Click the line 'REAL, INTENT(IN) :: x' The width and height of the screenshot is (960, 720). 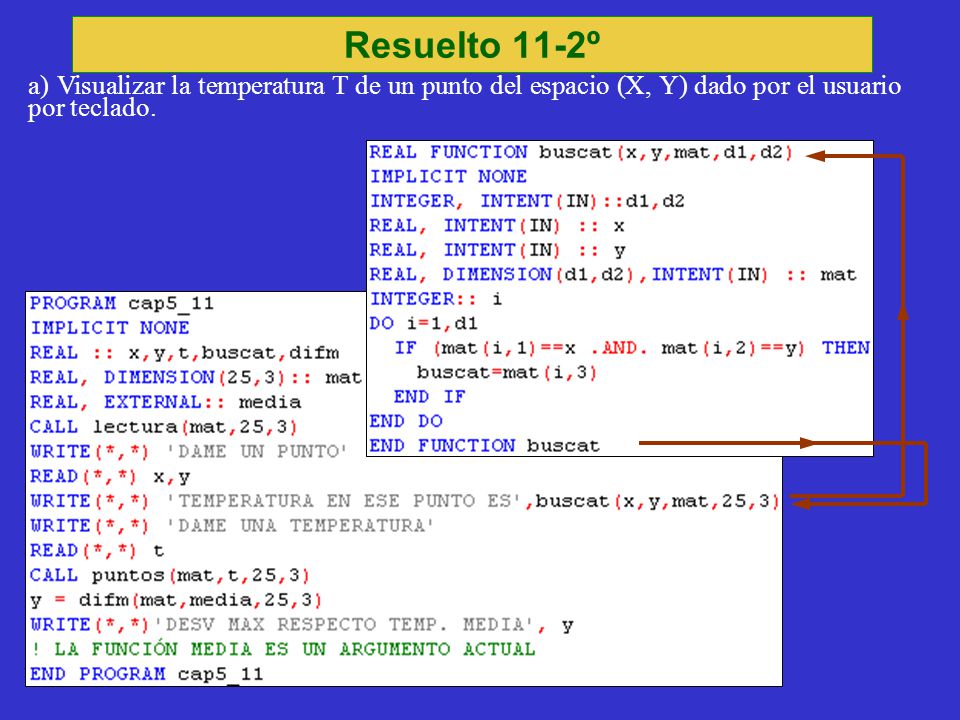(x=497, y=225)
